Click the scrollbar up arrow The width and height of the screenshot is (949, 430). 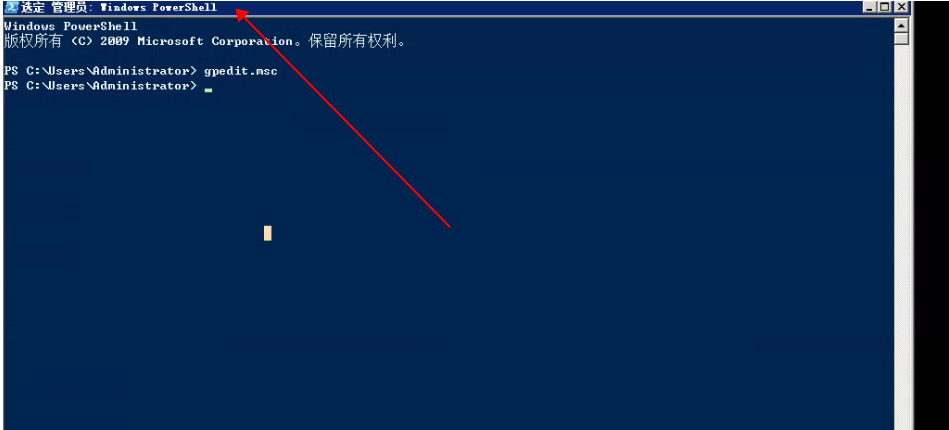point(902,25)
